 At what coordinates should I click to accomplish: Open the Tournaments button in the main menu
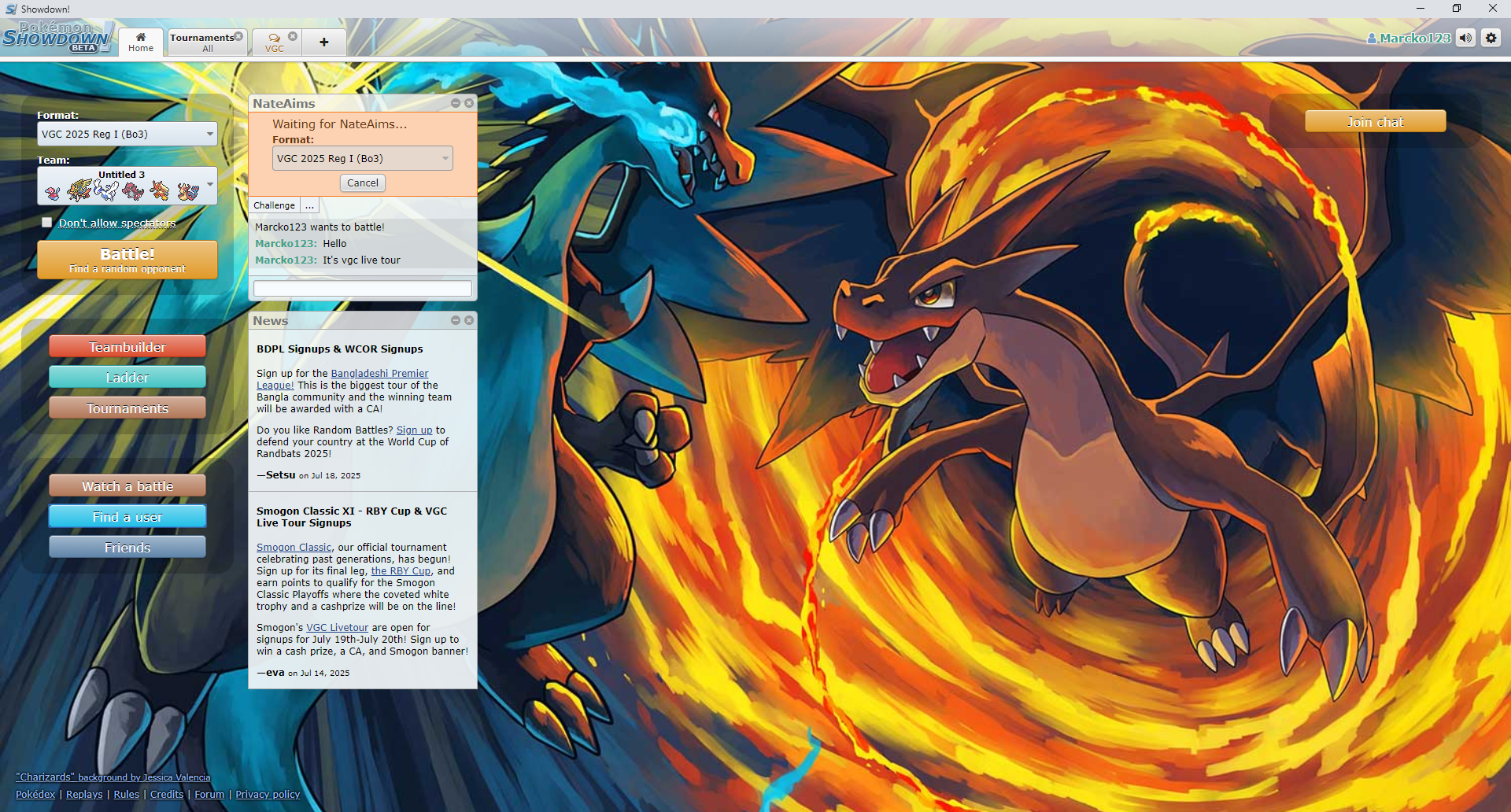pos(127,408)
